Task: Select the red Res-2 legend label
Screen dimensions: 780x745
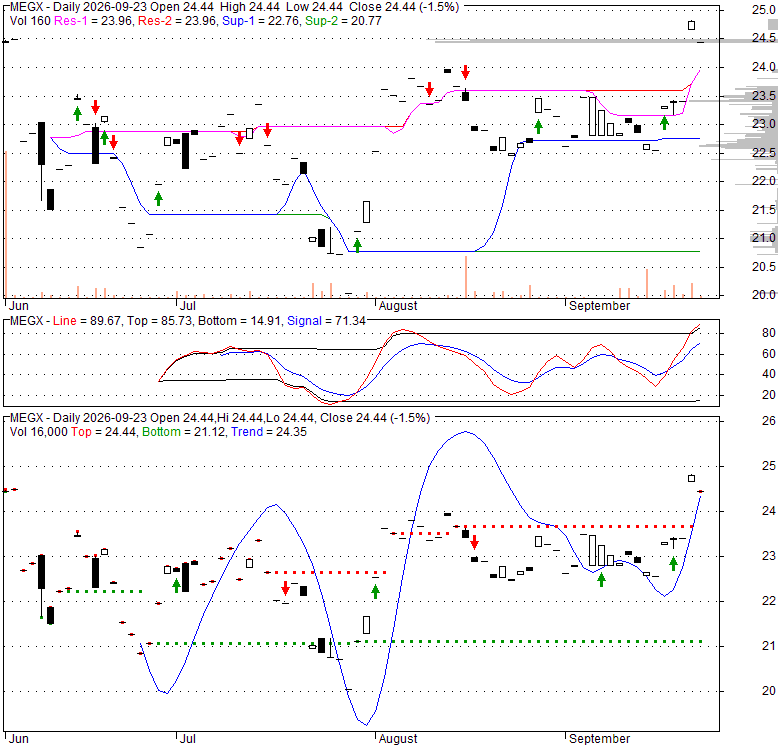Action: [x=155, y=21]
